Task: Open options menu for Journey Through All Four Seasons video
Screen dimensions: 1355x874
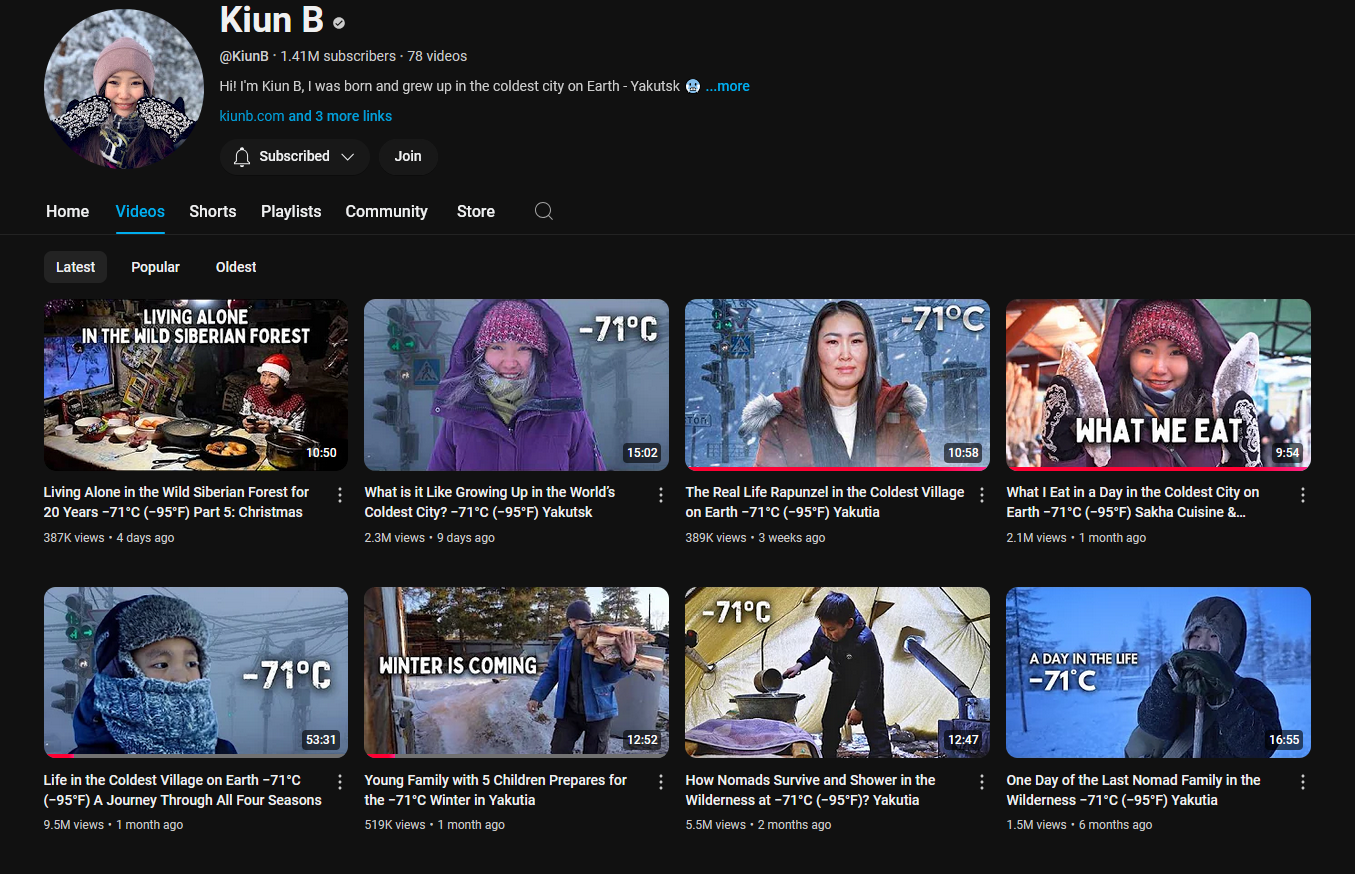Action: tap(340, 783)
